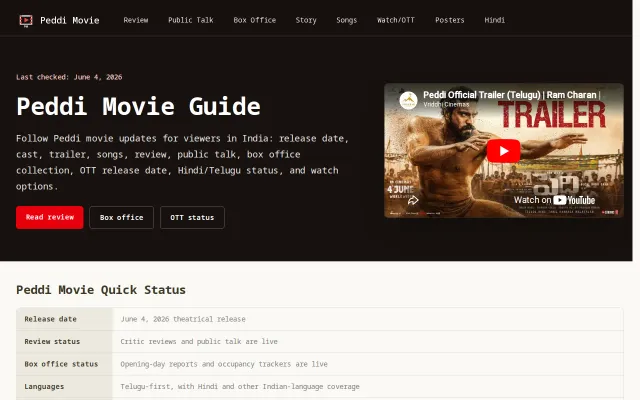Navigate to the Story section
Screen dimensions: 640x400
click(306, 20)
